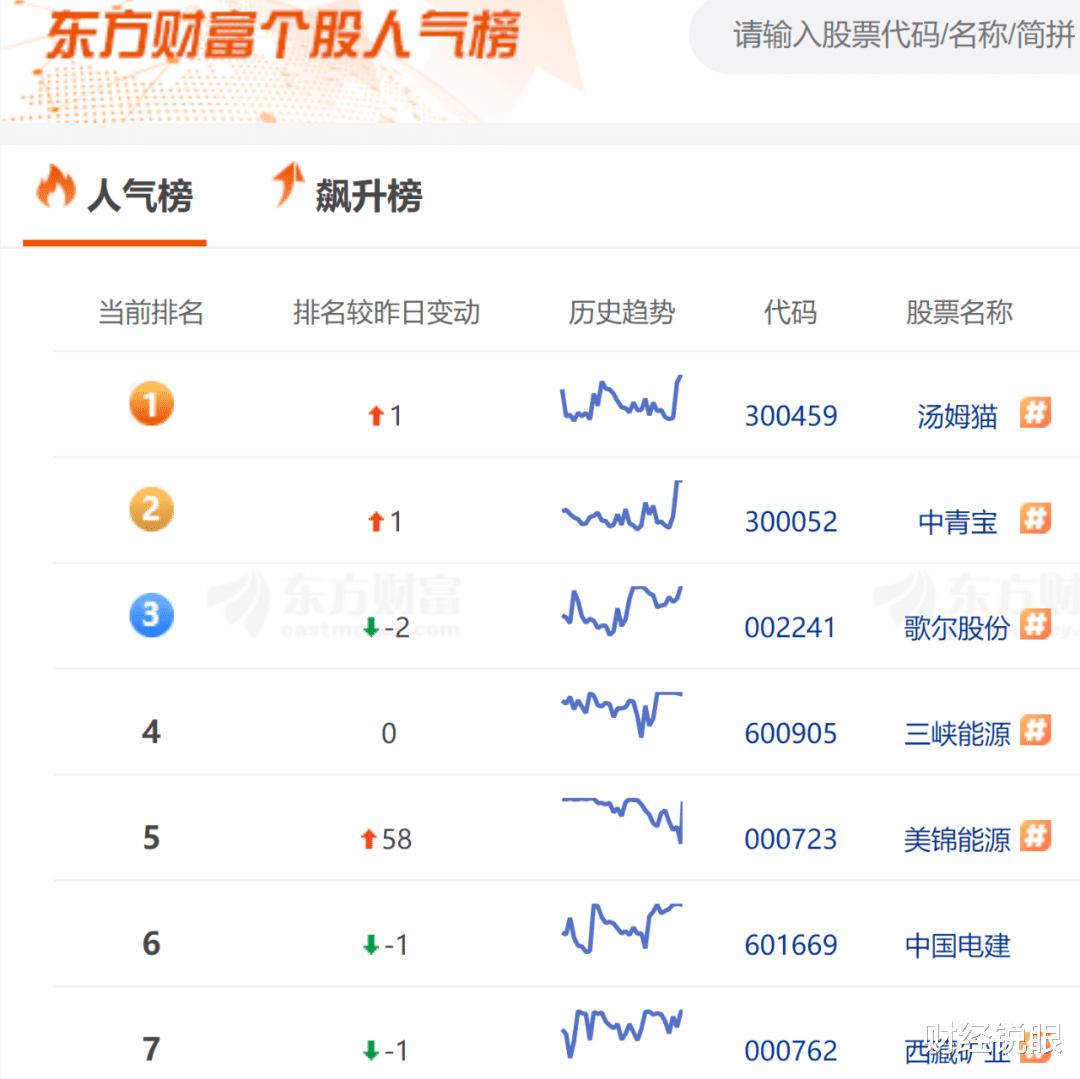Click the red up arrow in 汤姆猫 row
The image size is (1080, 1079).
tap(375, 416)
